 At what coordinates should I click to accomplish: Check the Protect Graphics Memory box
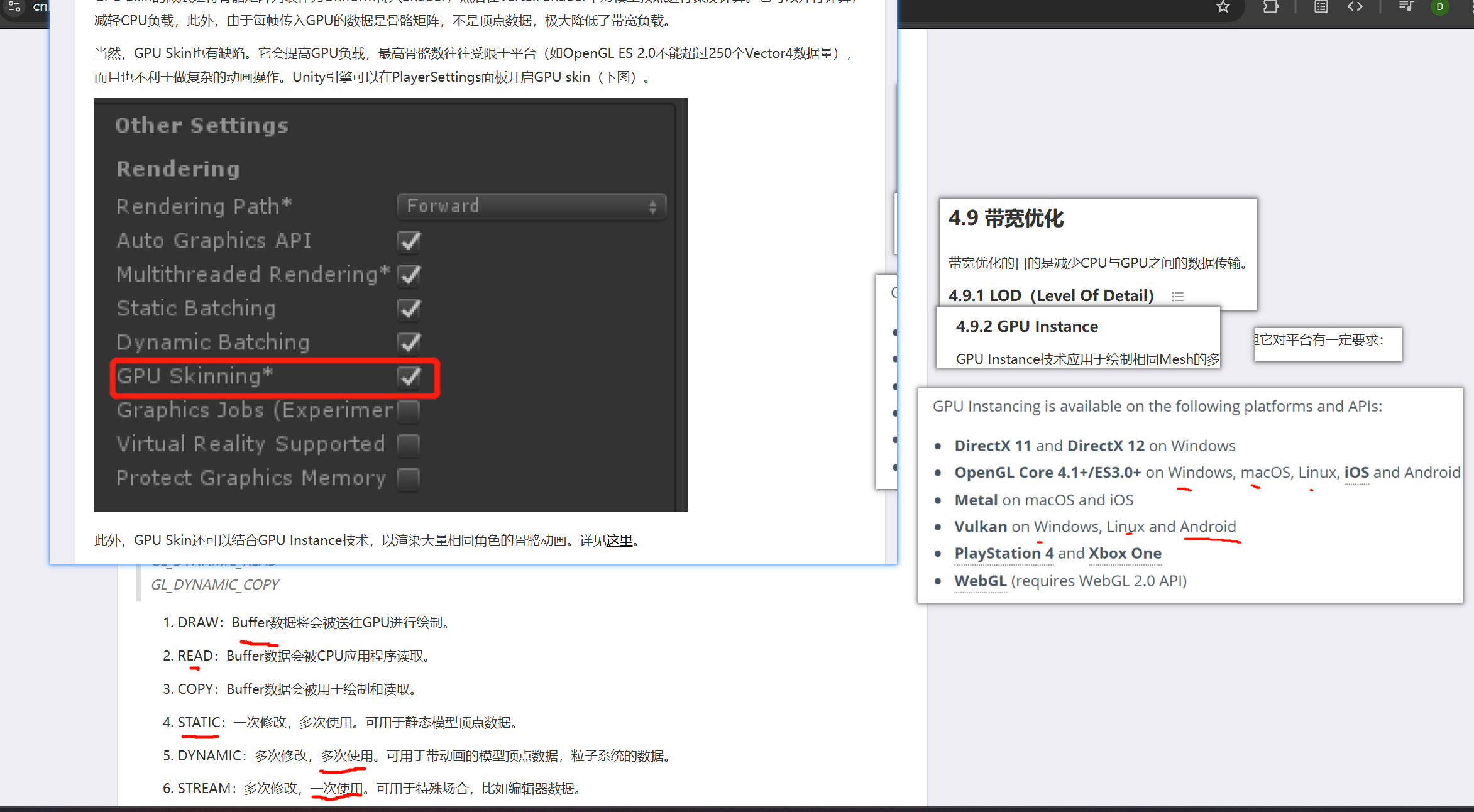[x=409, y=478]
